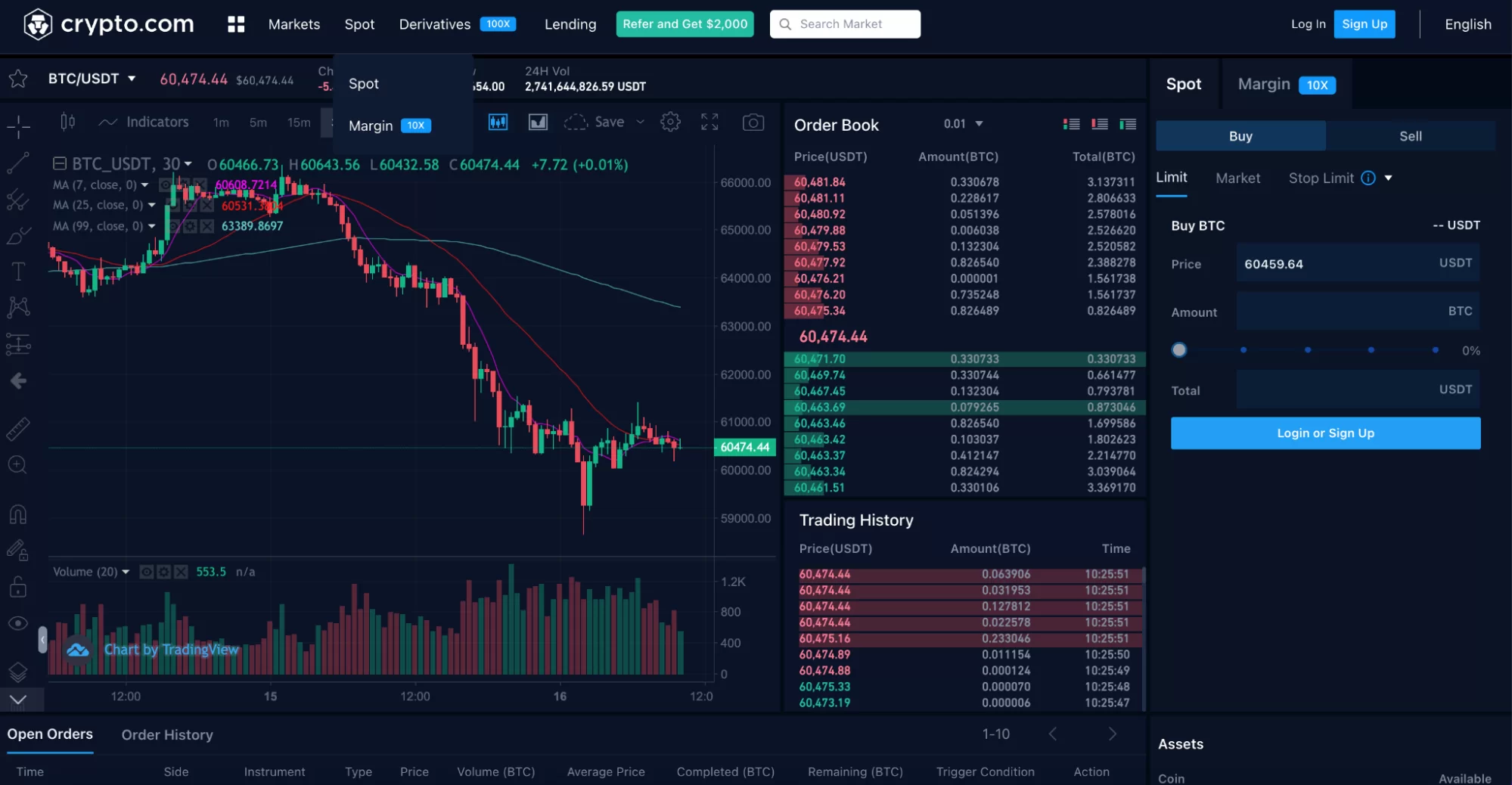Switch order side to Sell

1410,136
